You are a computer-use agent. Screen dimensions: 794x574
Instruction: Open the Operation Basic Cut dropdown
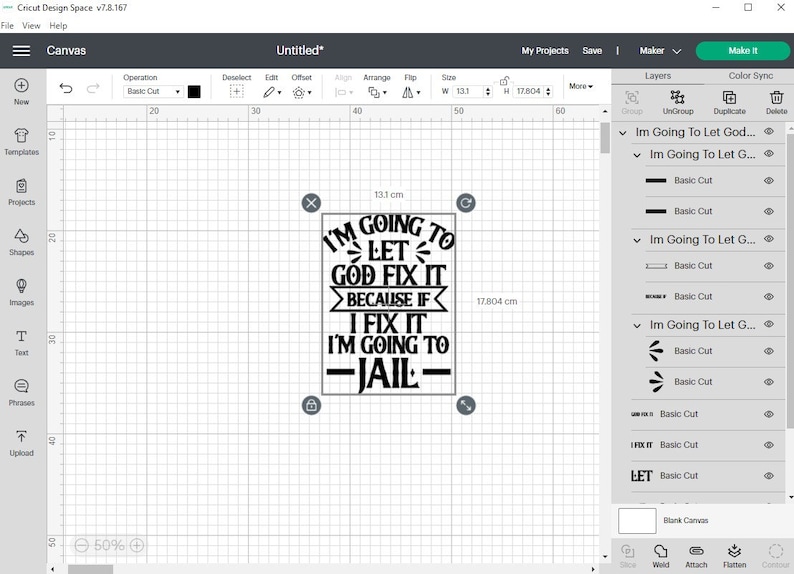pyautogui.click(x=153, y=91)
